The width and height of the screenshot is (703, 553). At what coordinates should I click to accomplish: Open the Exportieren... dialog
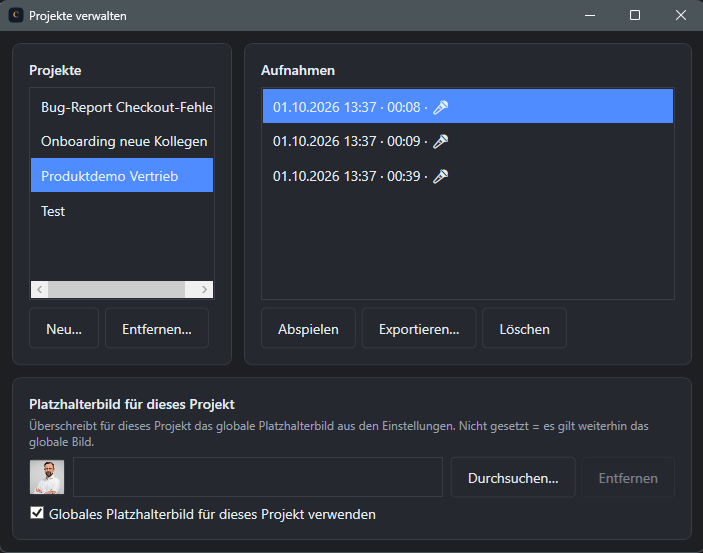coord(419,328)
